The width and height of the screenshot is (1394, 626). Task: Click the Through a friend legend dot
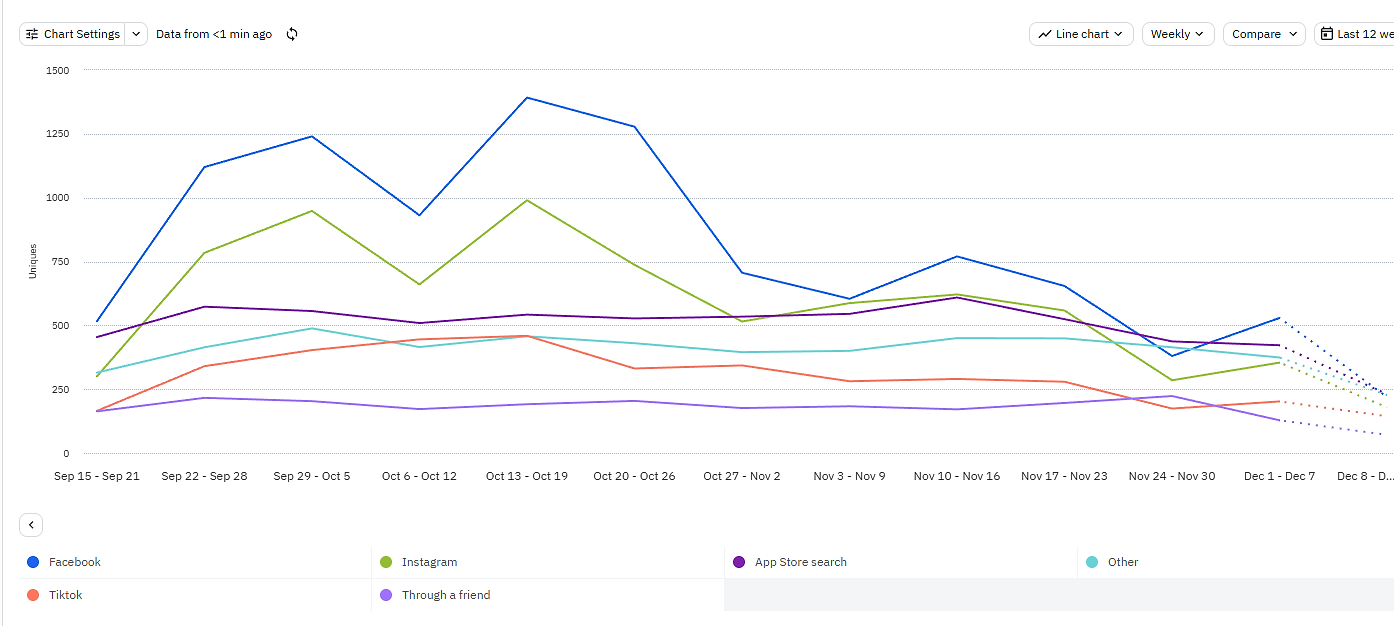[x=386, y=595]
